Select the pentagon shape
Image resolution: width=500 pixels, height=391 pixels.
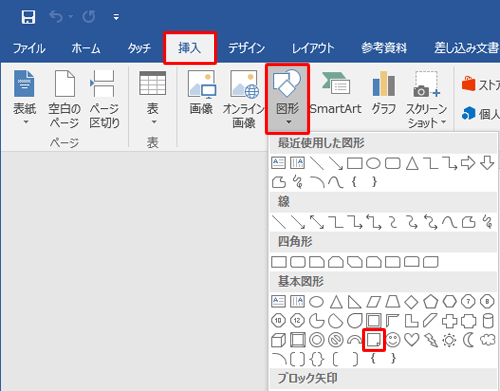click(x=430, y=302)
